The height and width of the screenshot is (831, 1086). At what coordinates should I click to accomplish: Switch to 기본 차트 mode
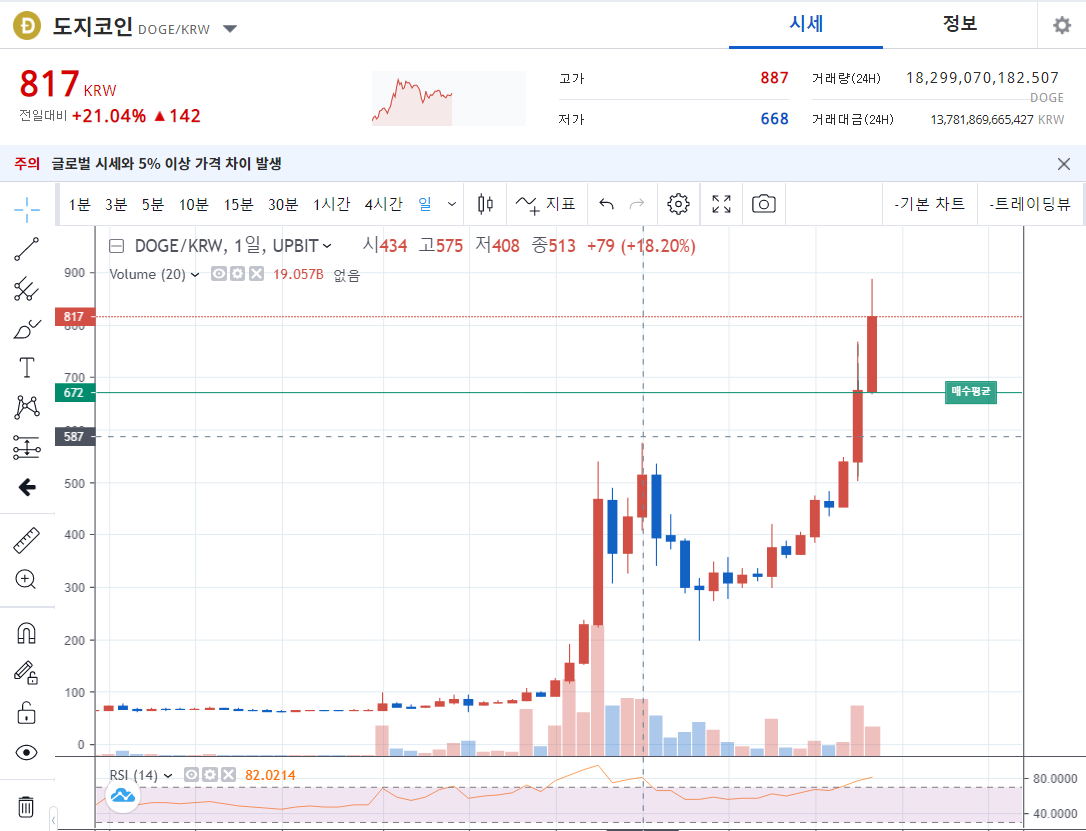coord(929,204)
